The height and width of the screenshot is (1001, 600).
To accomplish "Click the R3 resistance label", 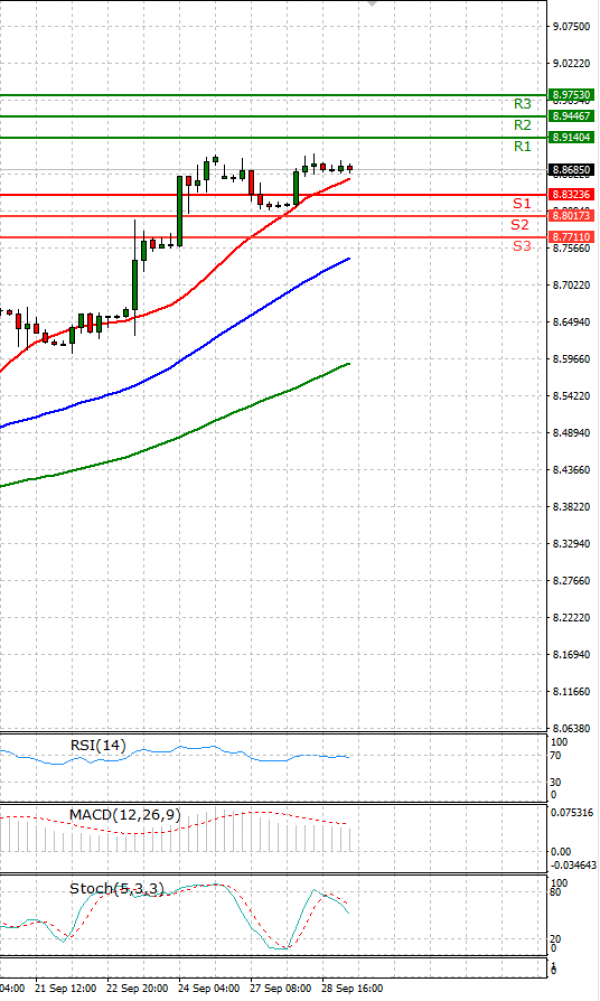I will (522, 104).
